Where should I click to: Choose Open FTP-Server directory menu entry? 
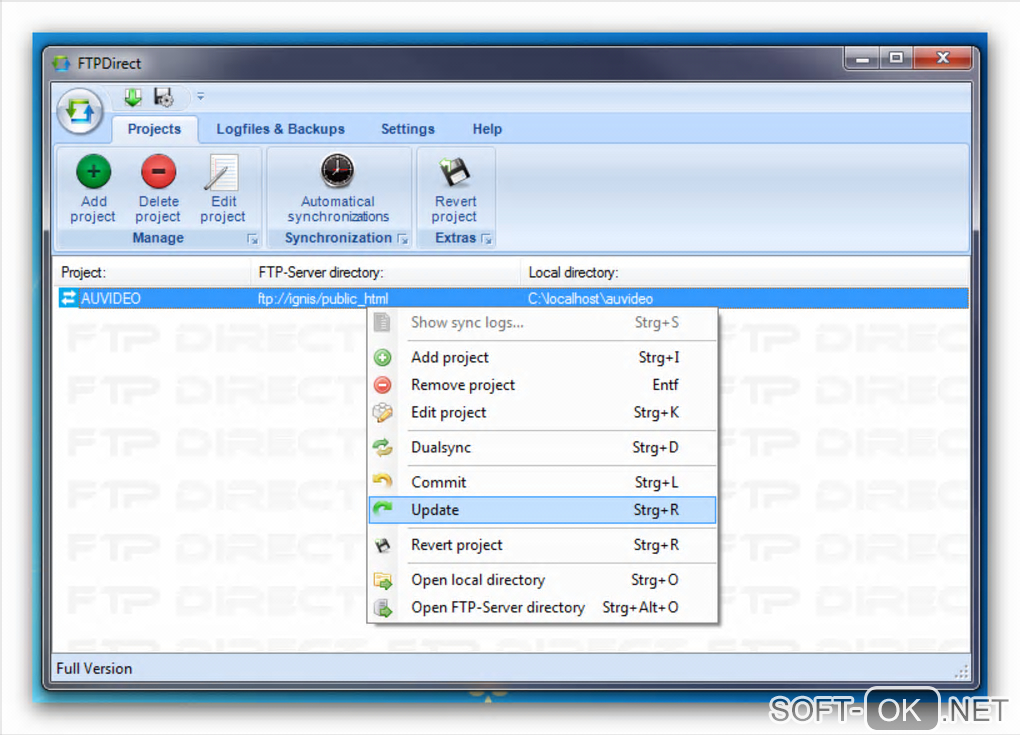click(x=542, y=608)
